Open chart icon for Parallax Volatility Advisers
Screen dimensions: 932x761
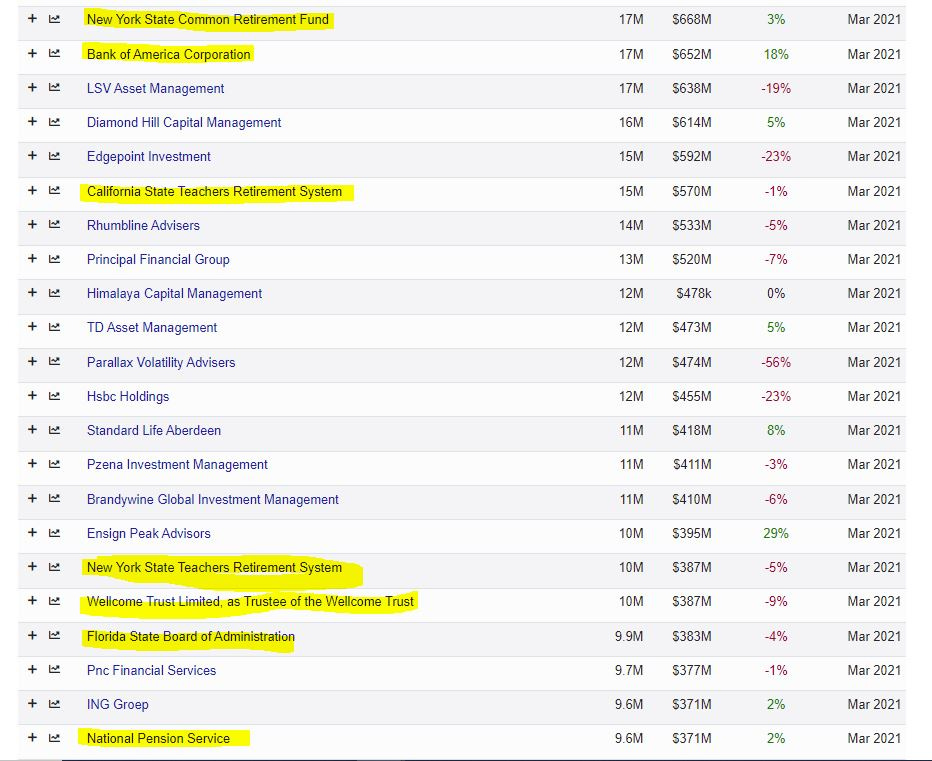54,361
